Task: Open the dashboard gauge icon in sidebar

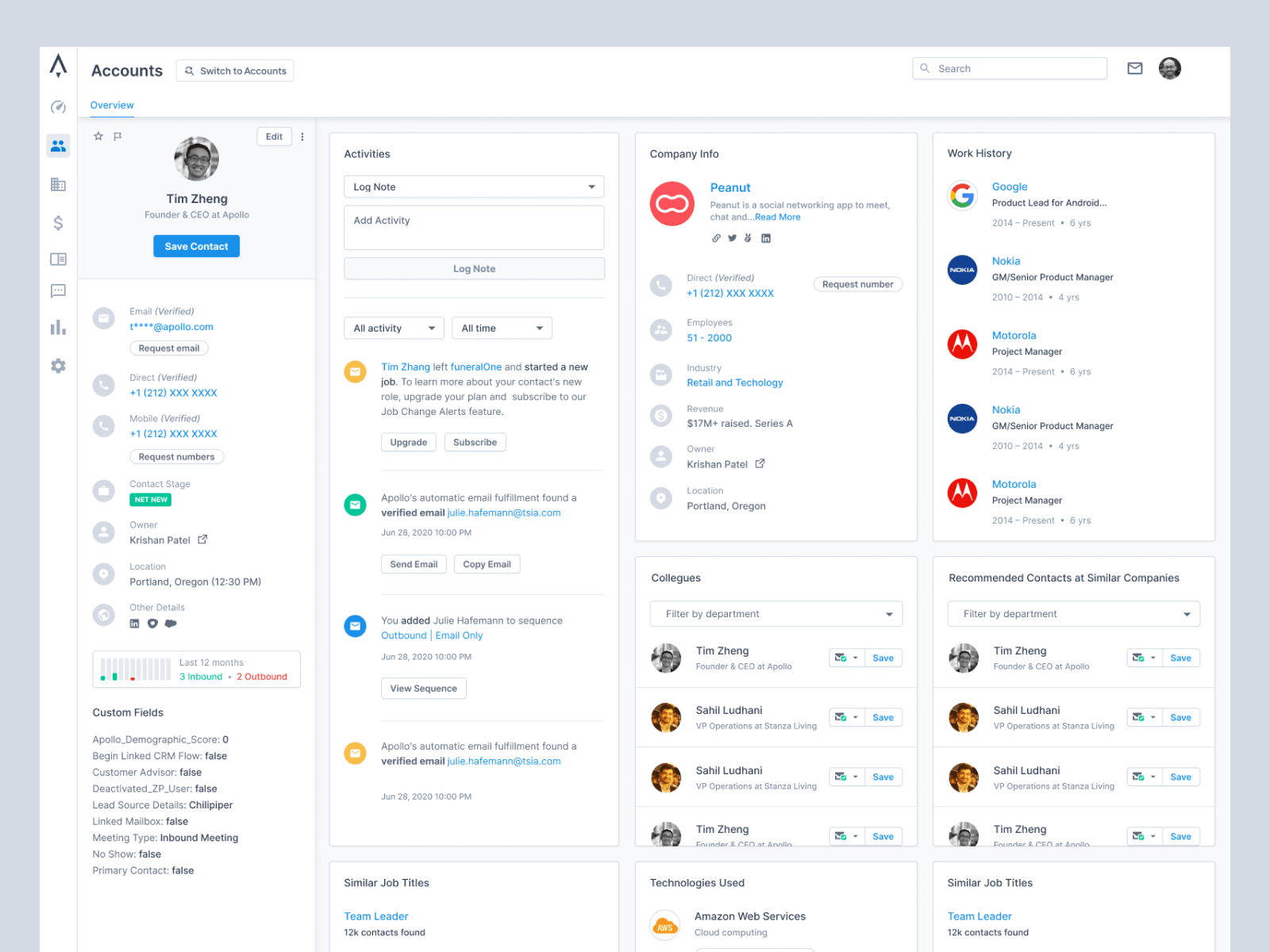Action: pyautogui.click(x=58, y=107)
